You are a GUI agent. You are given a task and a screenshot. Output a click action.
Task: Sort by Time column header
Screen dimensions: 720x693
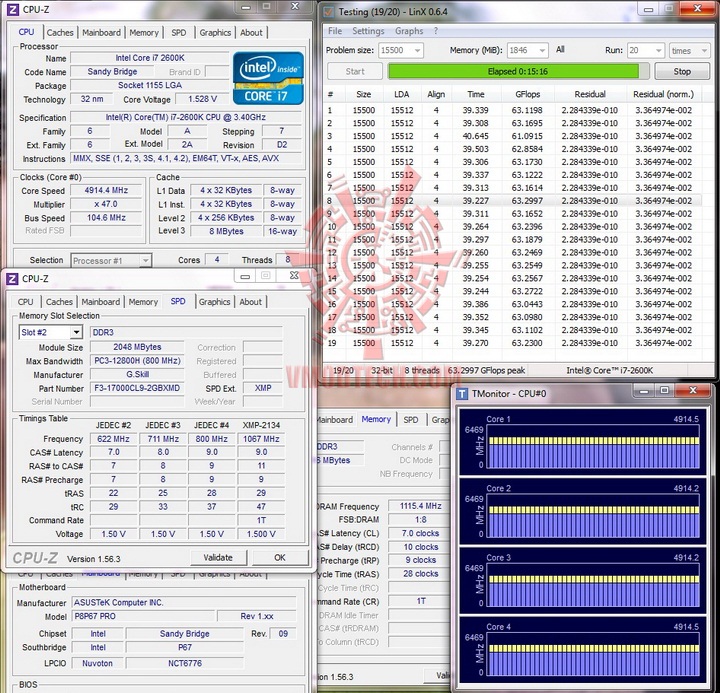click(x=476, y=94)
